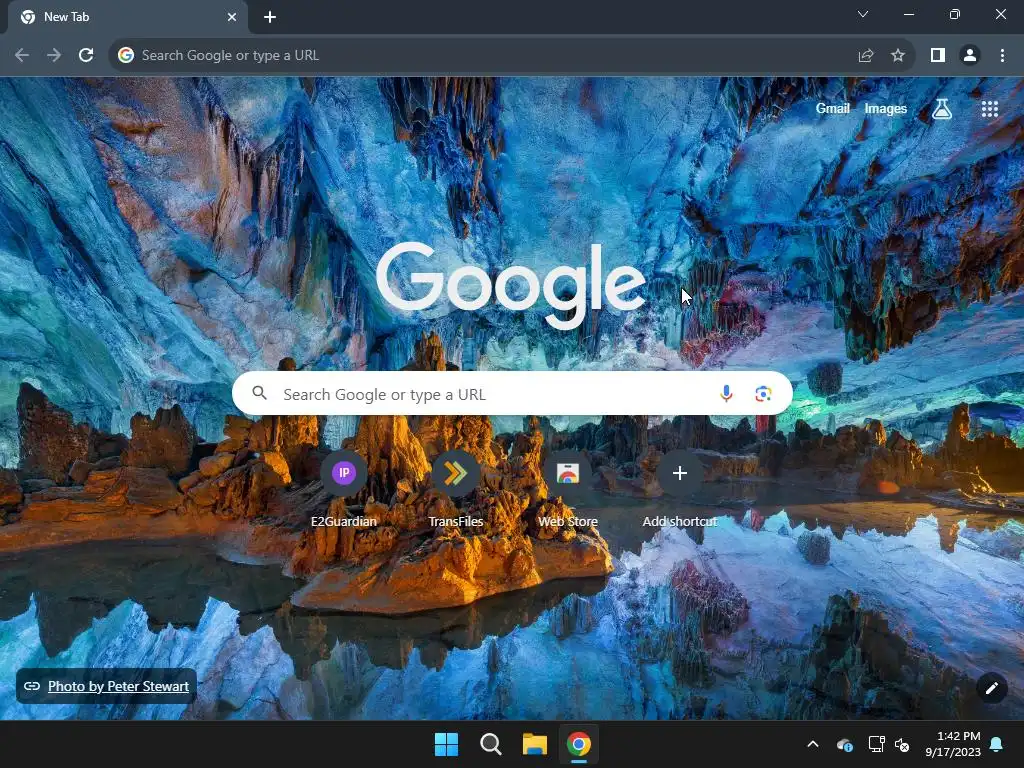Viewport: 1024px width, 768px height.
Task: Open Photo by Peter Stewart link
Action: 118,686
